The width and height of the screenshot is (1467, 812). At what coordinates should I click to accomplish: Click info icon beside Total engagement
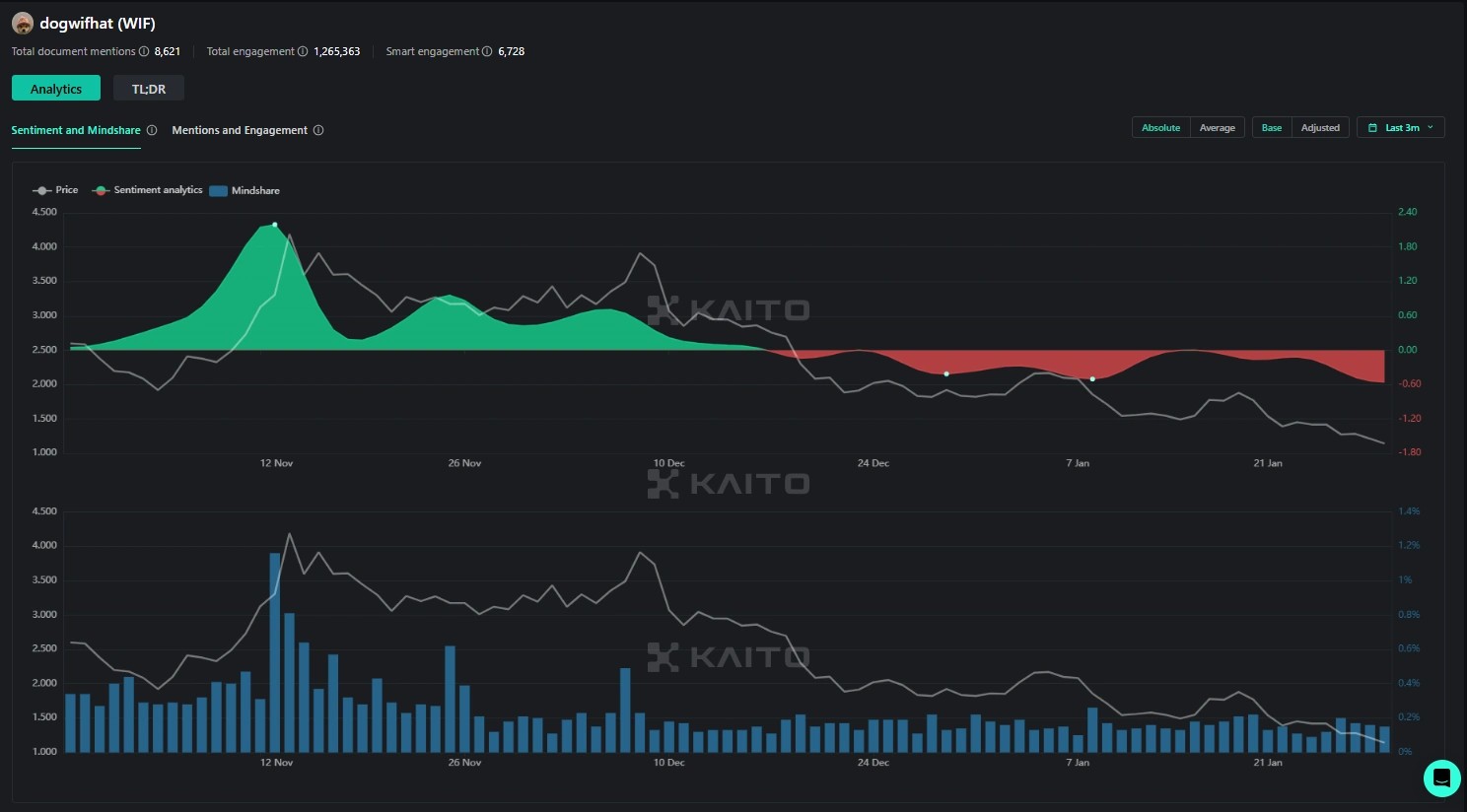pyautogui.click(x=303, y=51)
